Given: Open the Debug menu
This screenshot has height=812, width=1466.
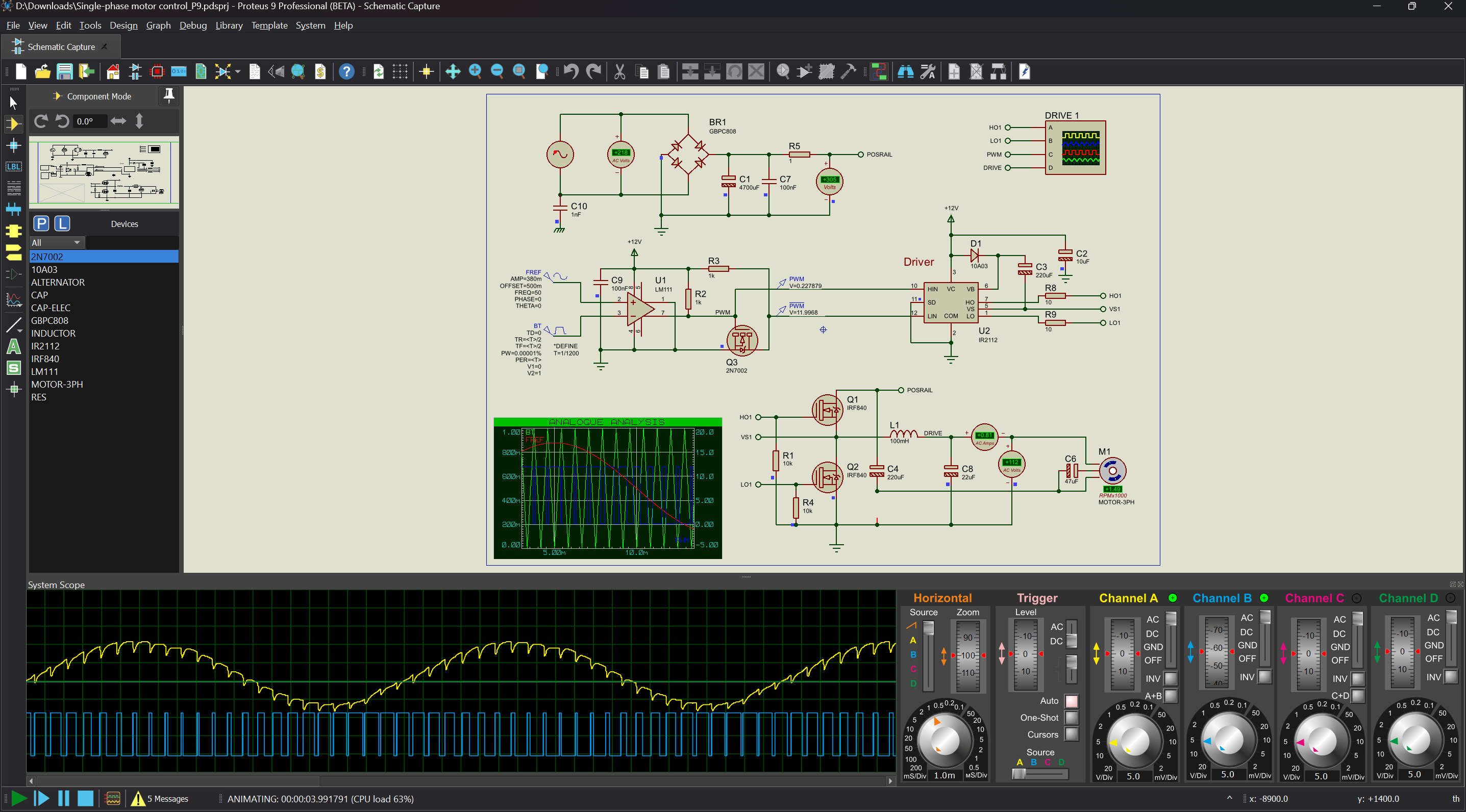Looking at the screenshot, I should coord(193,25).
